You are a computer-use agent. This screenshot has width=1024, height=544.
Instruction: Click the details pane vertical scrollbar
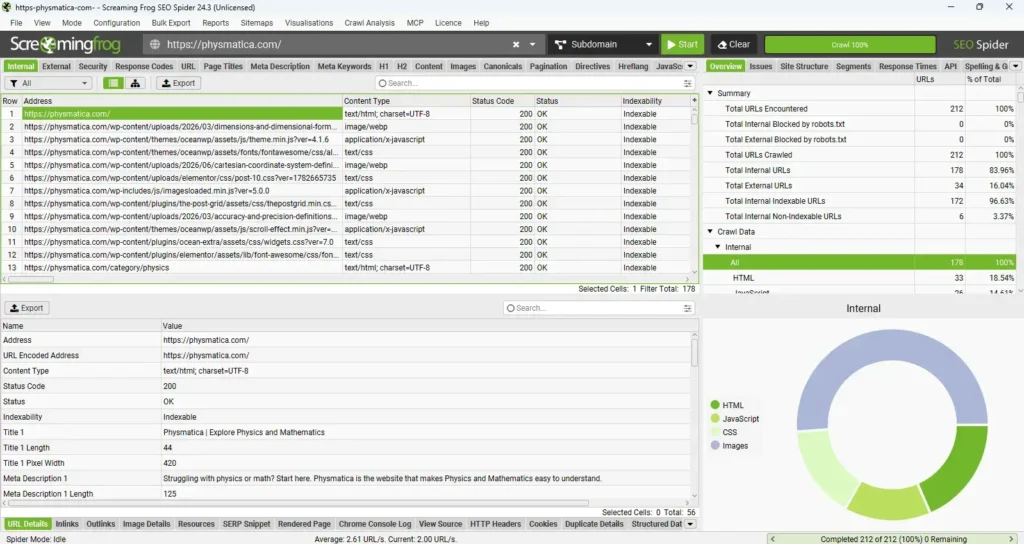694,353
